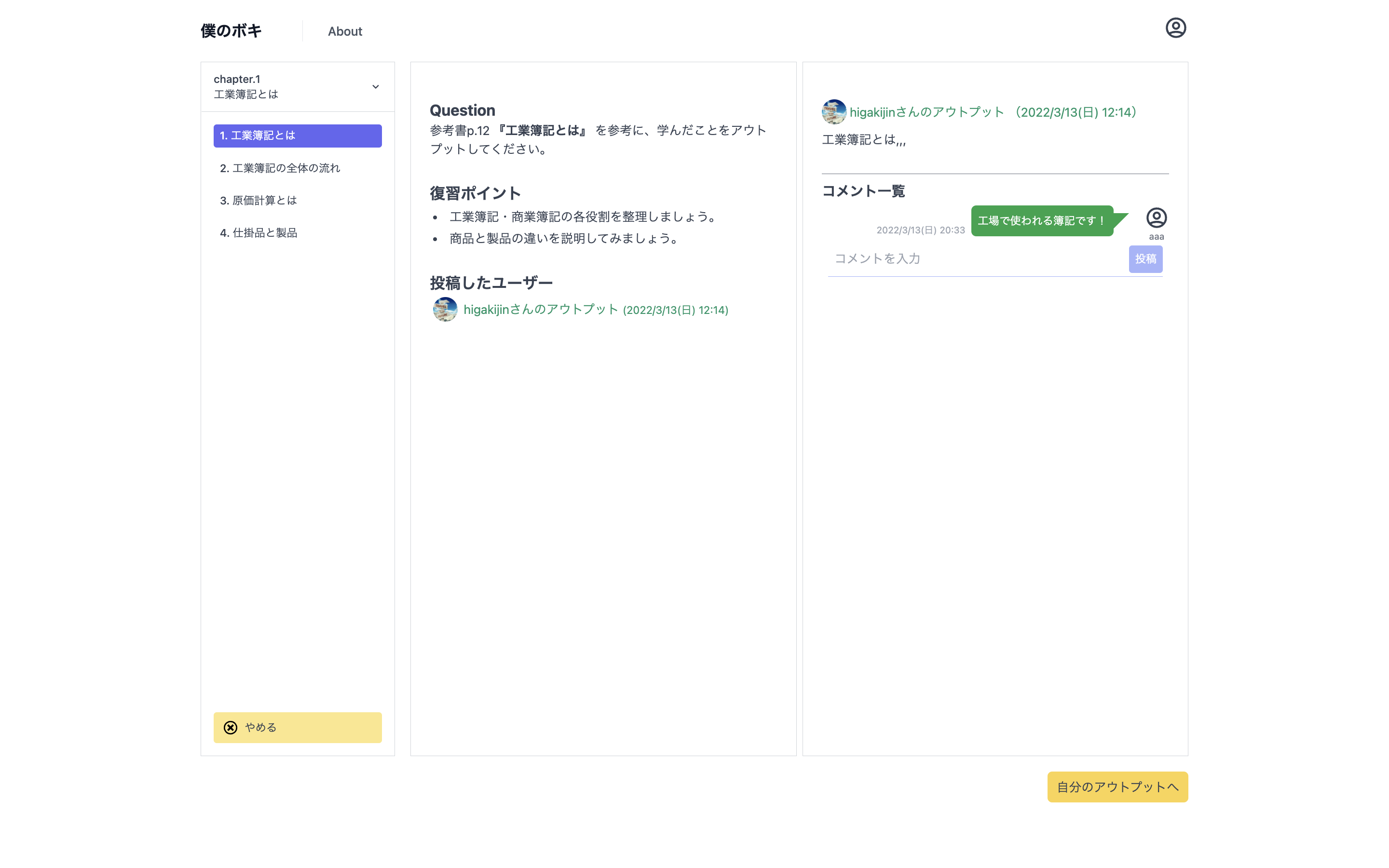The image size is (1389, 868).
Task: Open higakijinさんのアウトプット link under 投稿したユーザー
Action: pos(595,310)
